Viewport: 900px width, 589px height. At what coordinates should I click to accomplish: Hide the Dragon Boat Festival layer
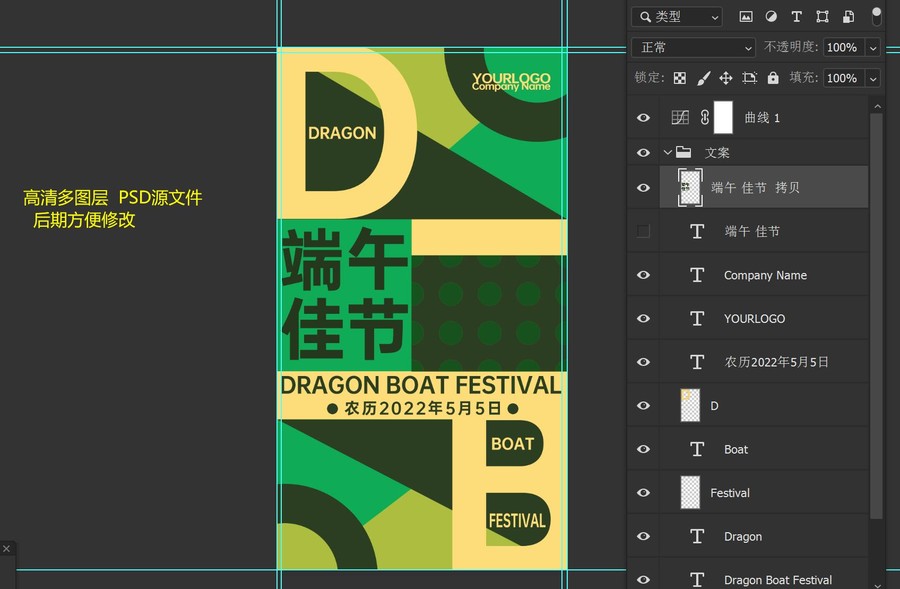[x=643, y=580]
